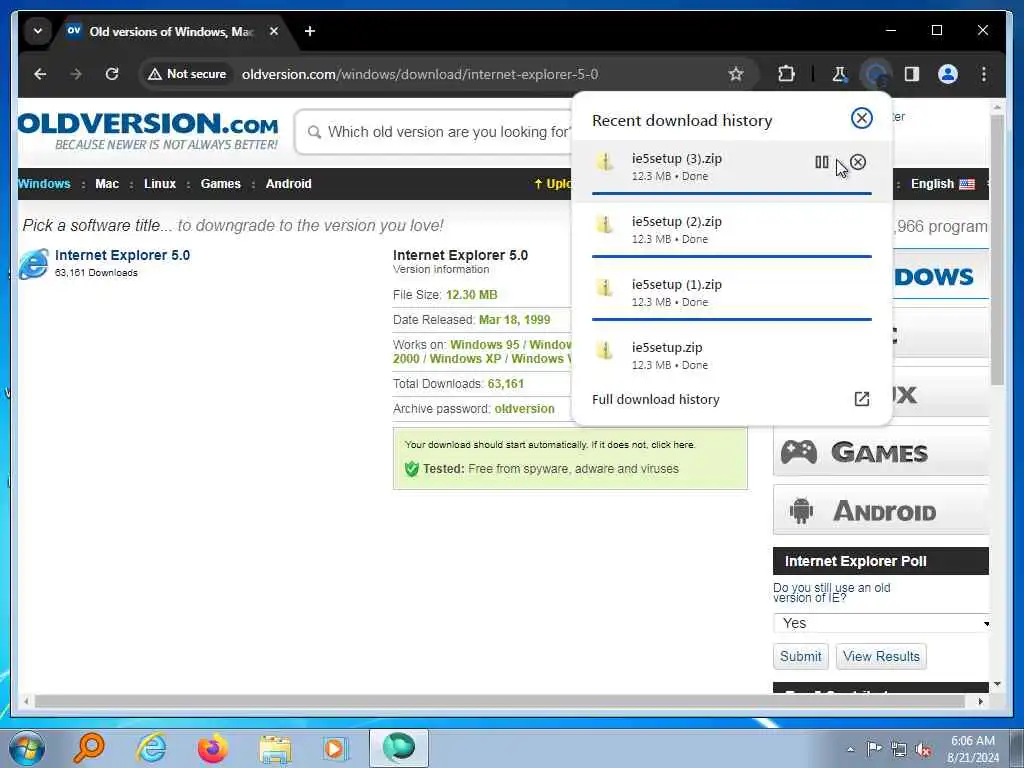The width and height of the screenshot is (1024, 768).
Task: Close the Recent download history popup
Action: click(861, 118)
